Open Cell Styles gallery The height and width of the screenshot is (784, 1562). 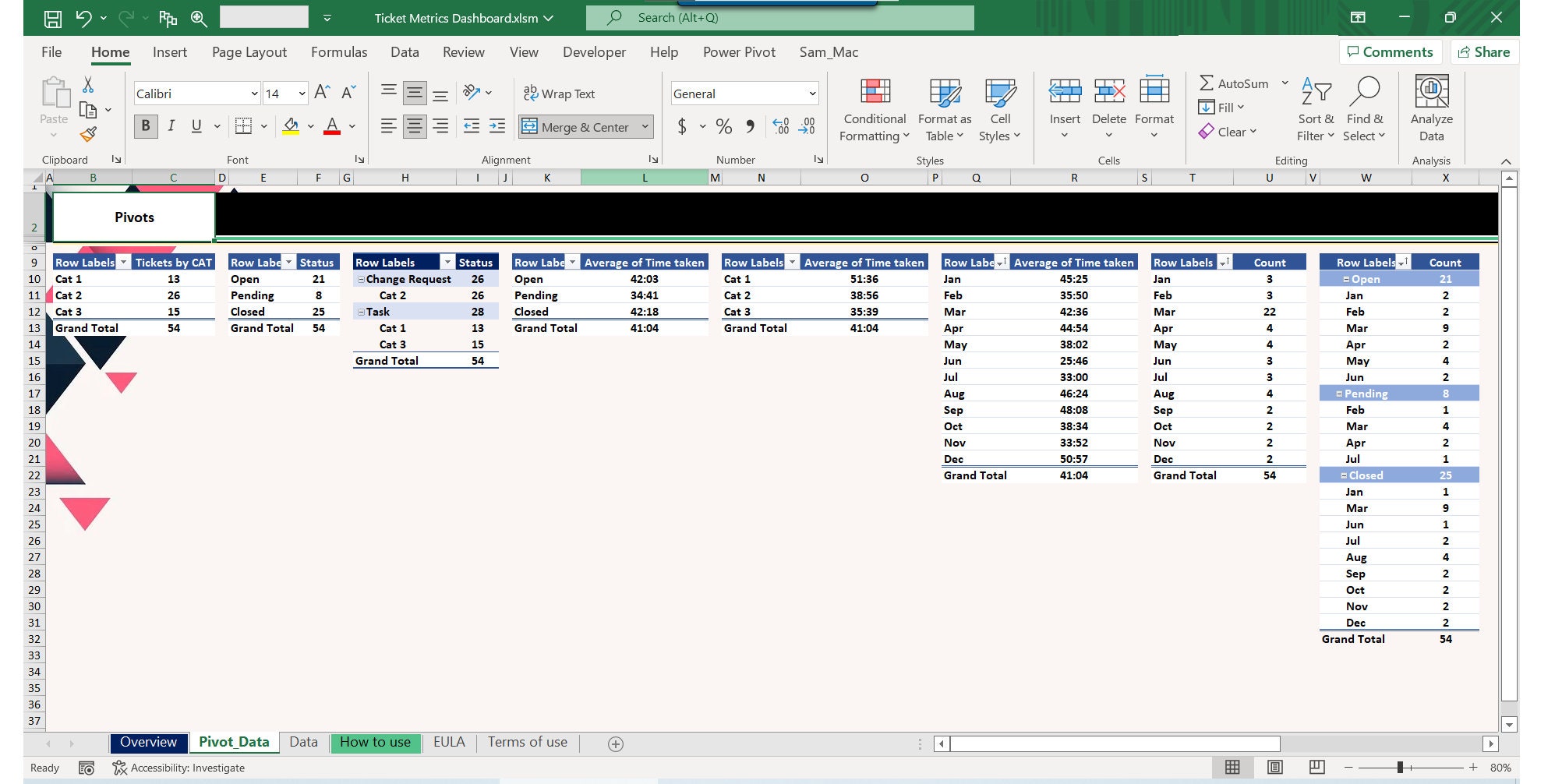click(1000, 109)
